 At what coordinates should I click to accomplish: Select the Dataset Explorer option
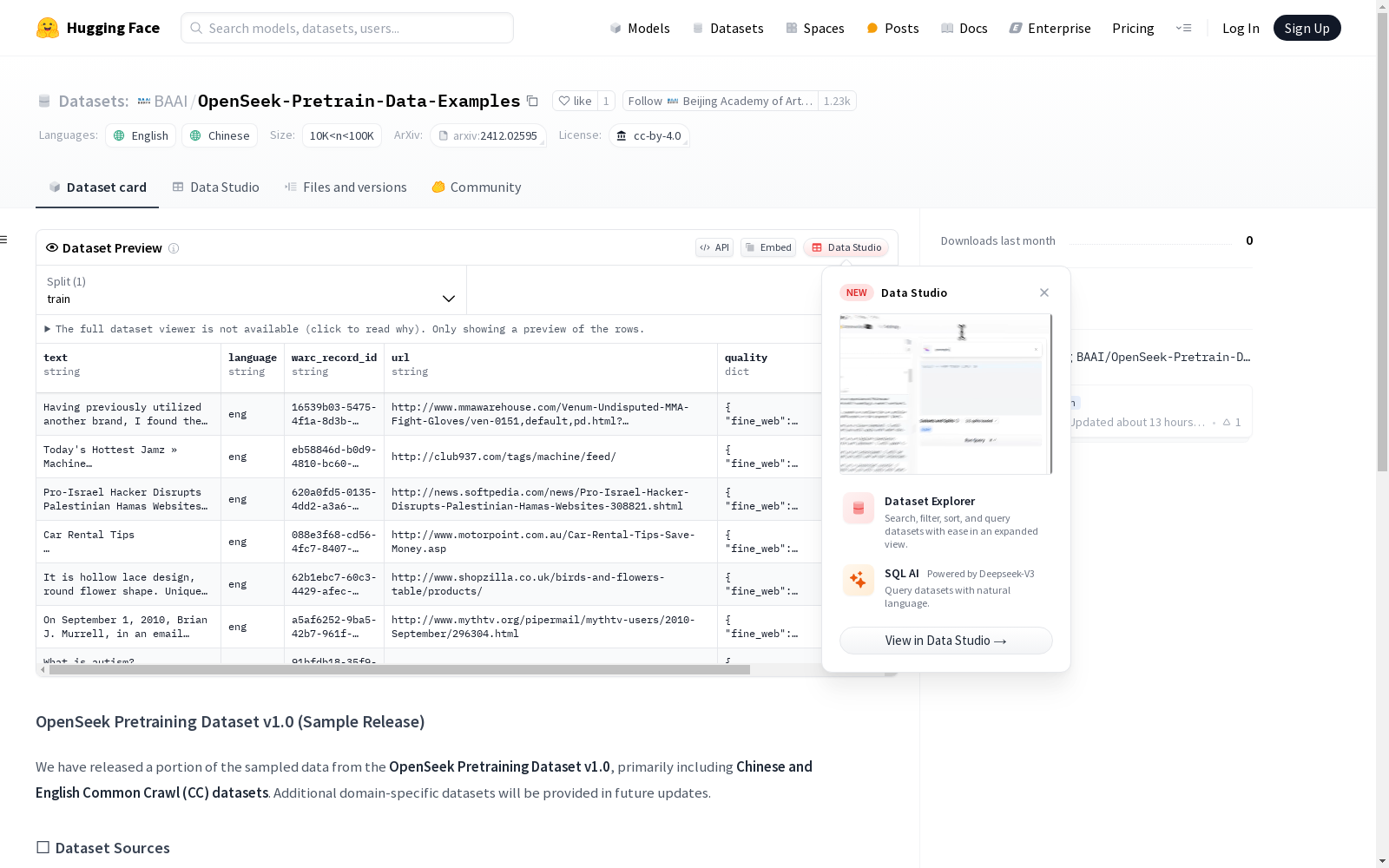click(x=946, y=521)
